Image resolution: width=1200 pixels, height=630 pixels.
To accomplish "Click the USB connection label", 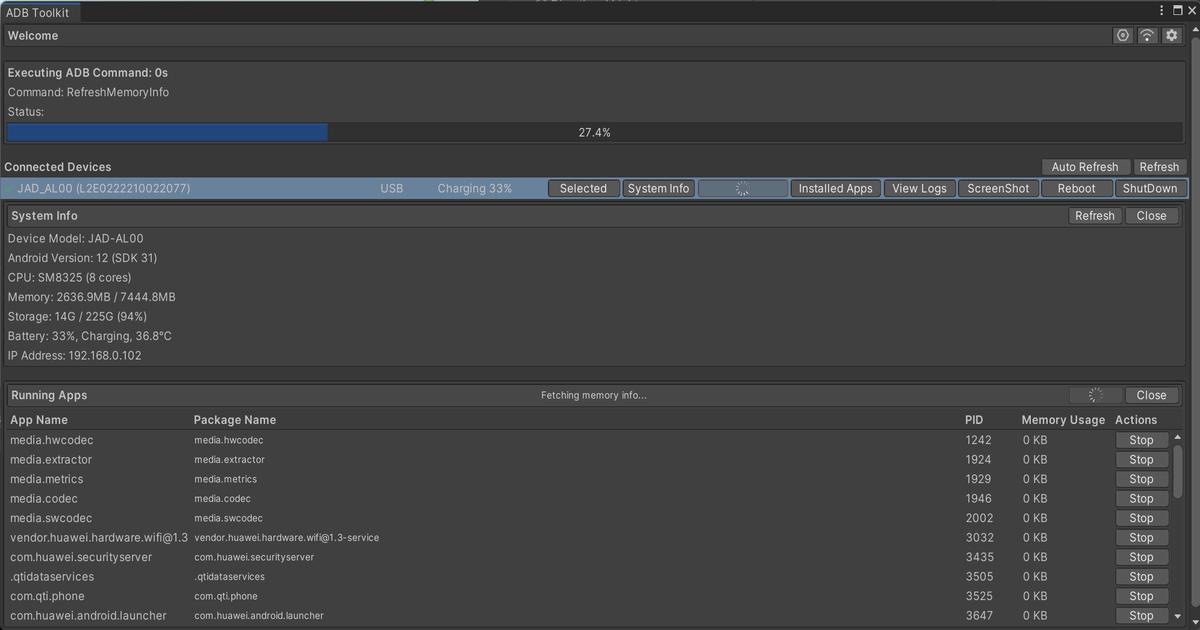I will [x=392, y=188].
